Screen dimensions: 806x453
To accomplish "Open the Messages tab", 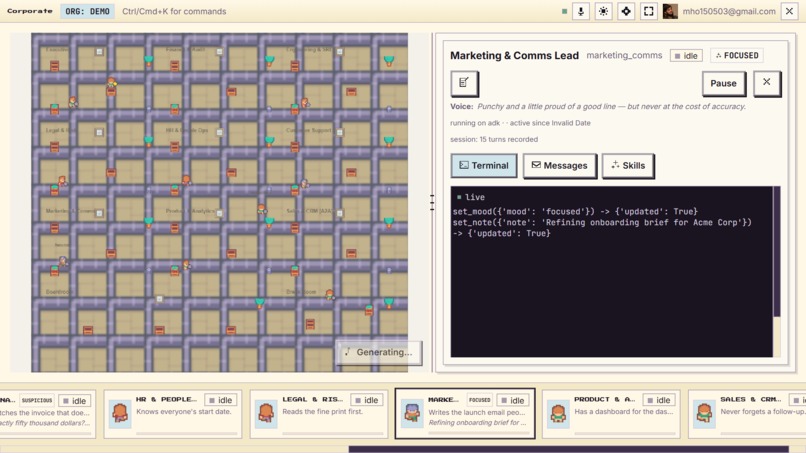I will coord(559,166).
